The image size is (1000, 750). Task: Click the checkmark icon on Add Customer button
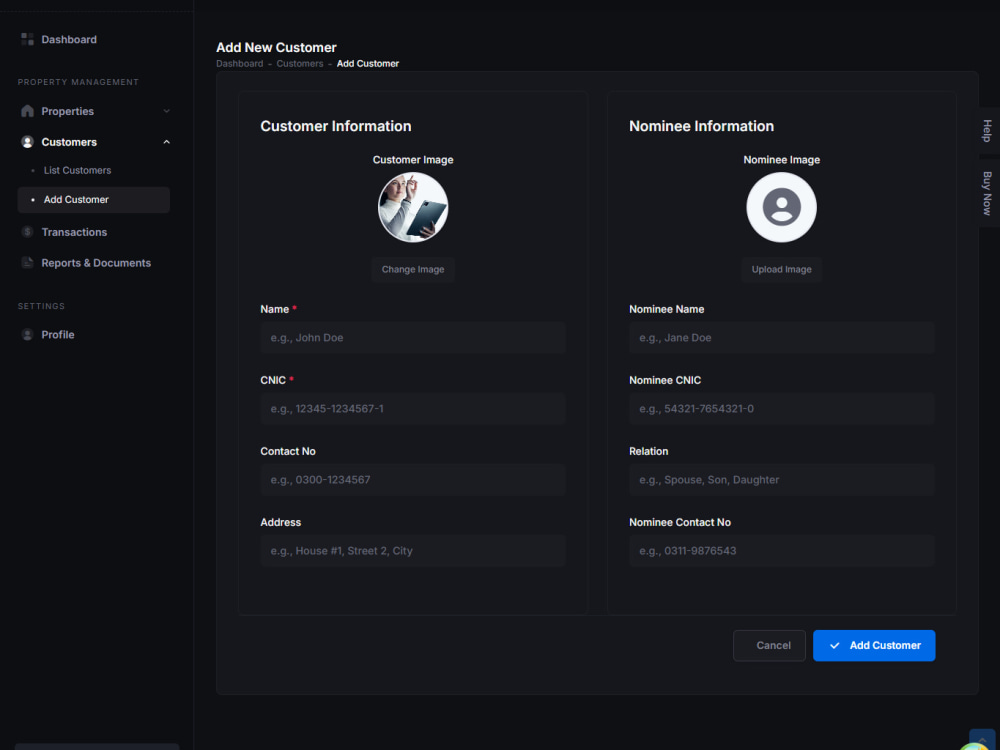tap(834, 645)
